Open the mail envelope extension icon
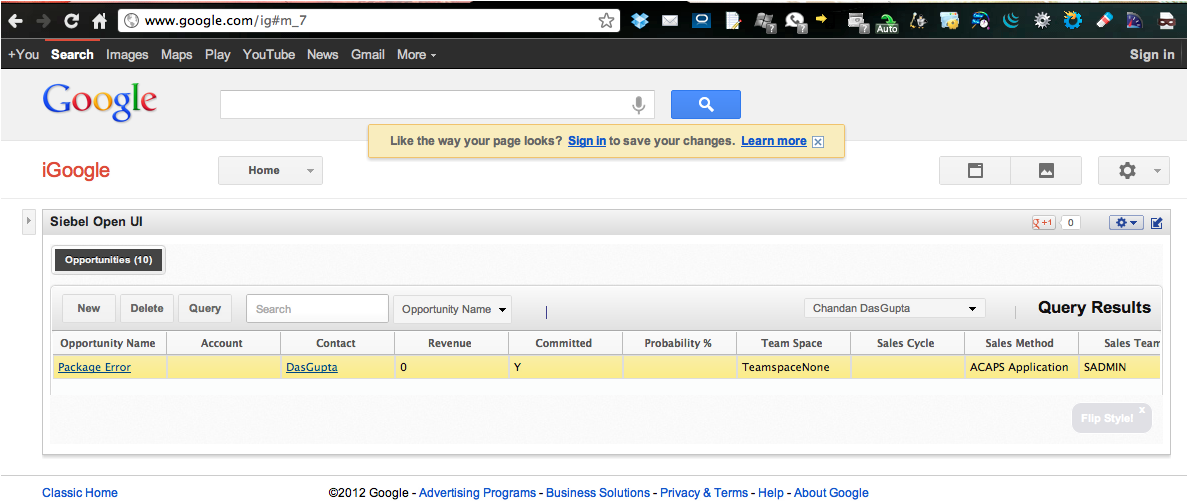The width and height of the screenshot is (1189, 503). 670,21
